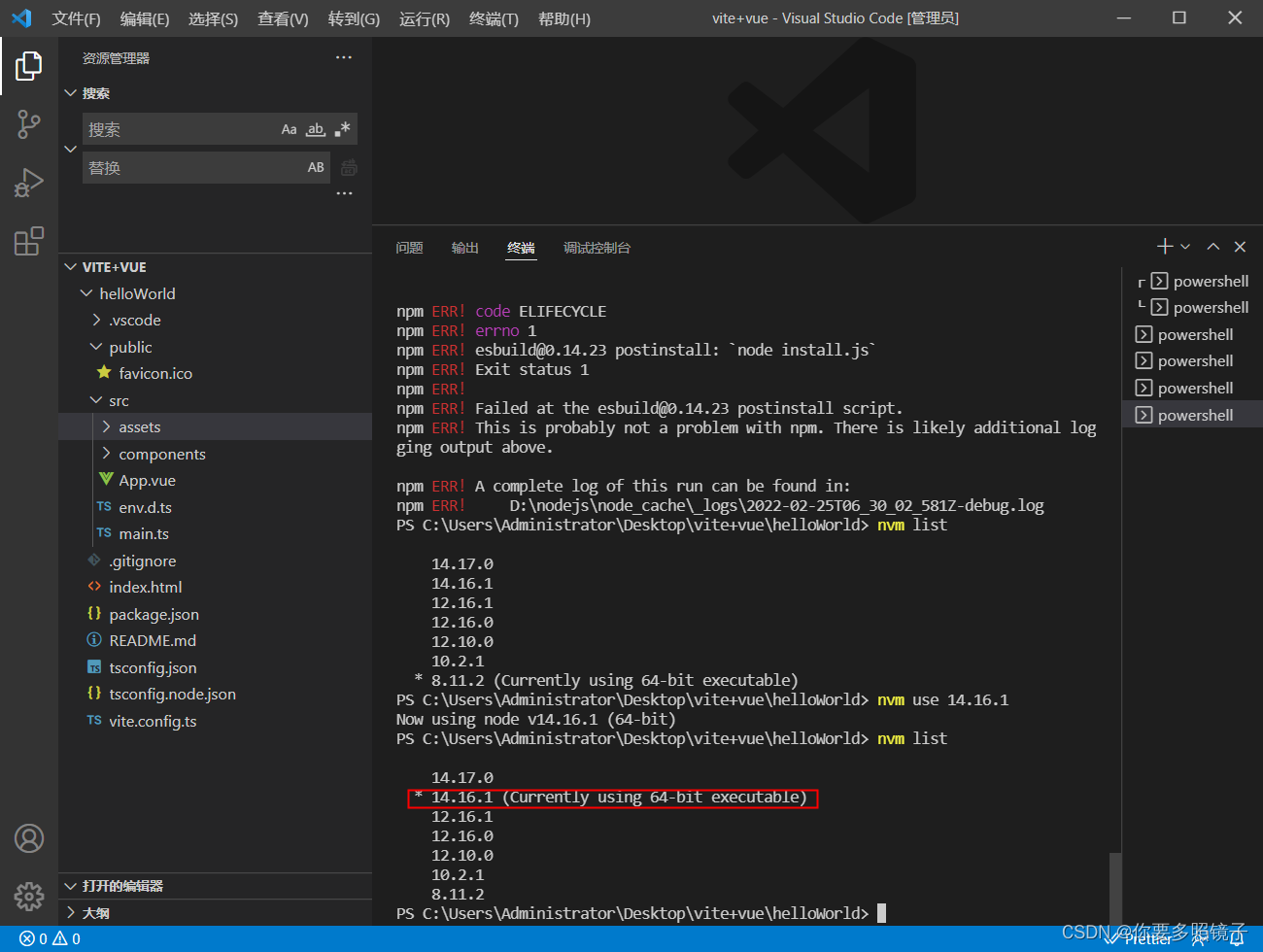This screenshot has width=1263, height=952.
Task: Toggle Use Regular Expression in search
Action: [x=342, y=129]
